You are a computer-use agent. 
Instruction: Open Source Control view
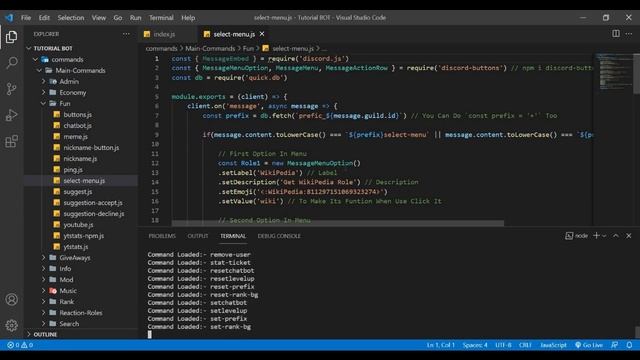pyautogui.click(x=11, y=89)
